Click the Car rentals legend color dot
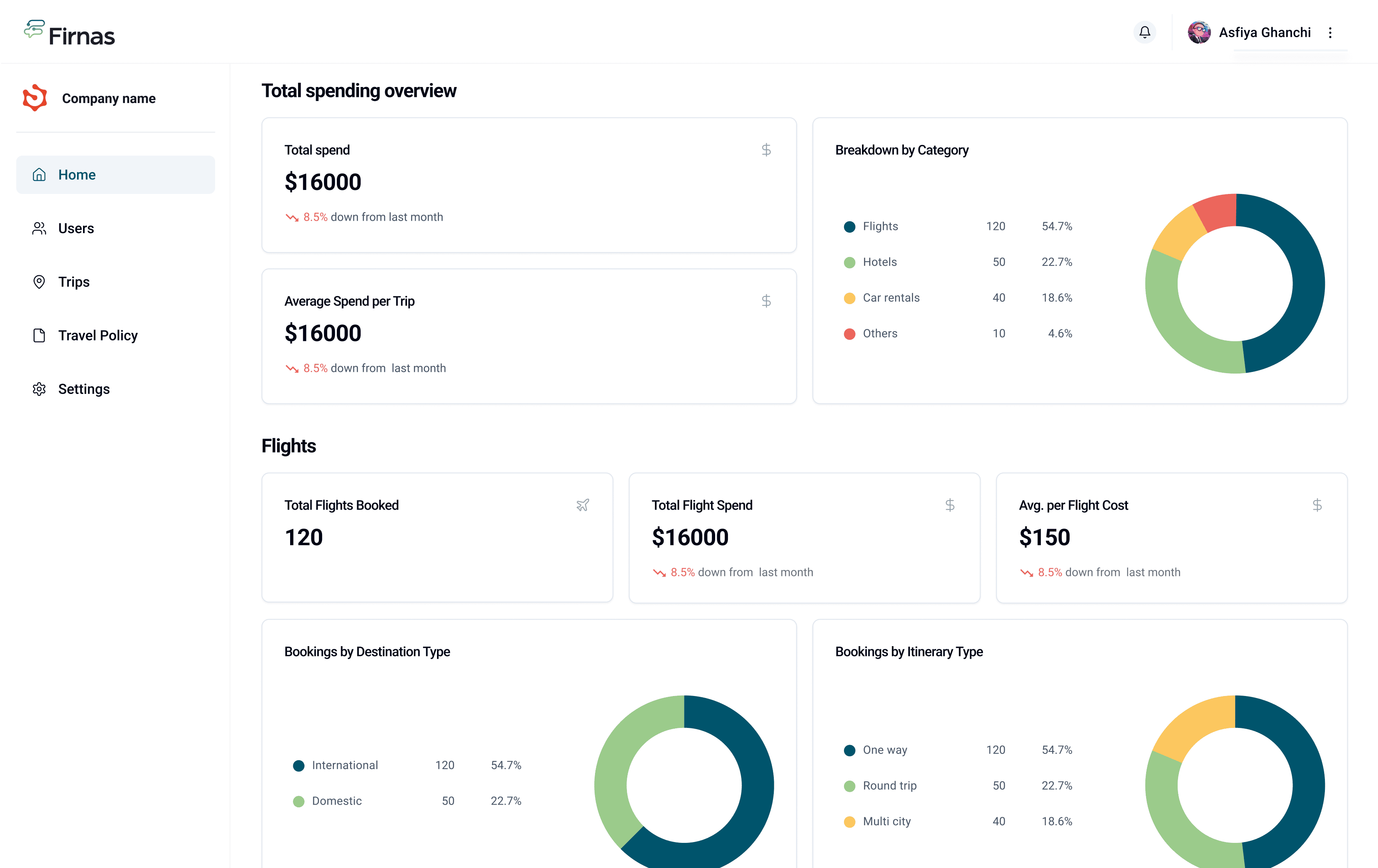 pos(849,298)
